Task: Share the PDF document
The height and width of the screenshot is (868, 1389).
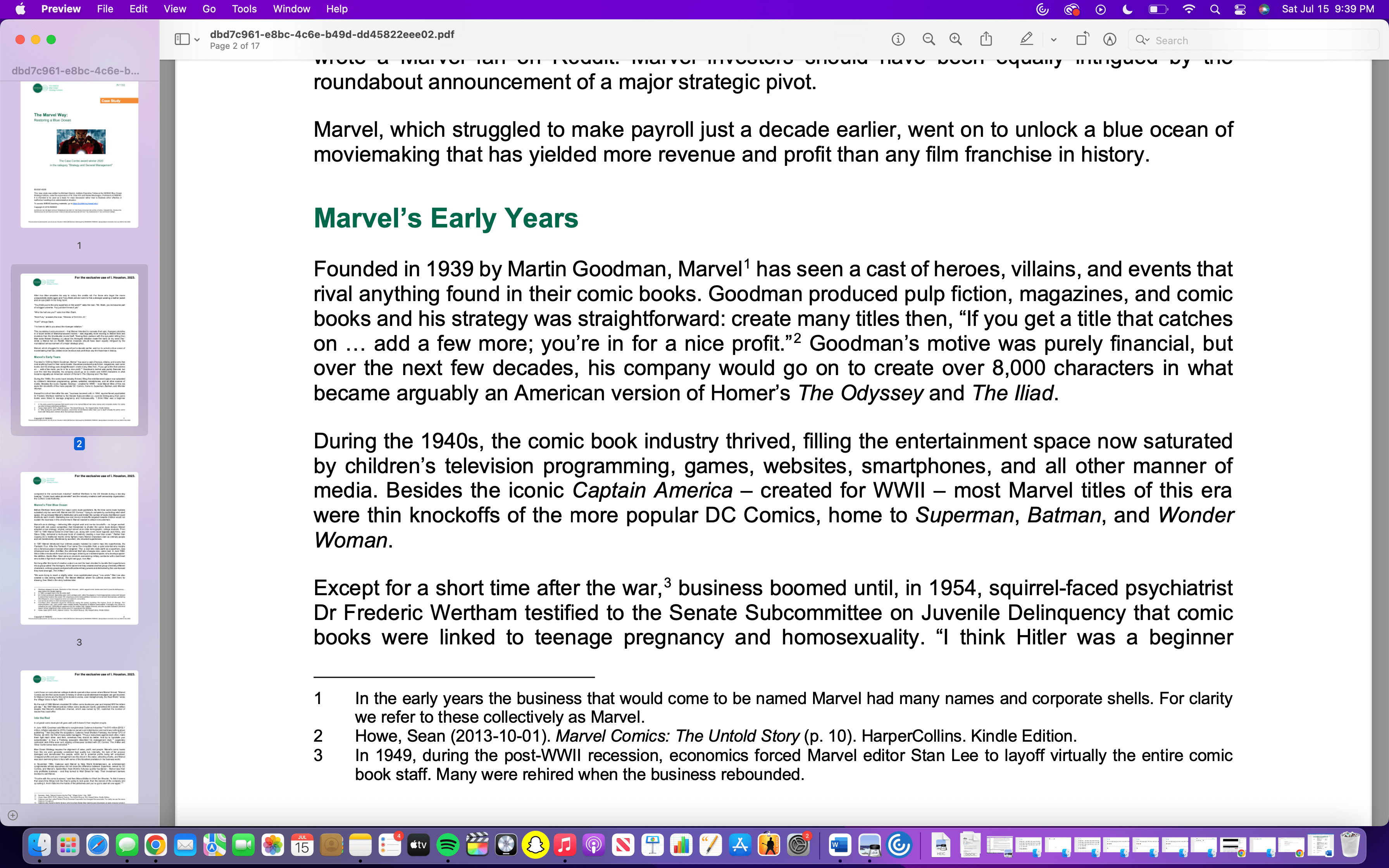Action: (986, 39)
